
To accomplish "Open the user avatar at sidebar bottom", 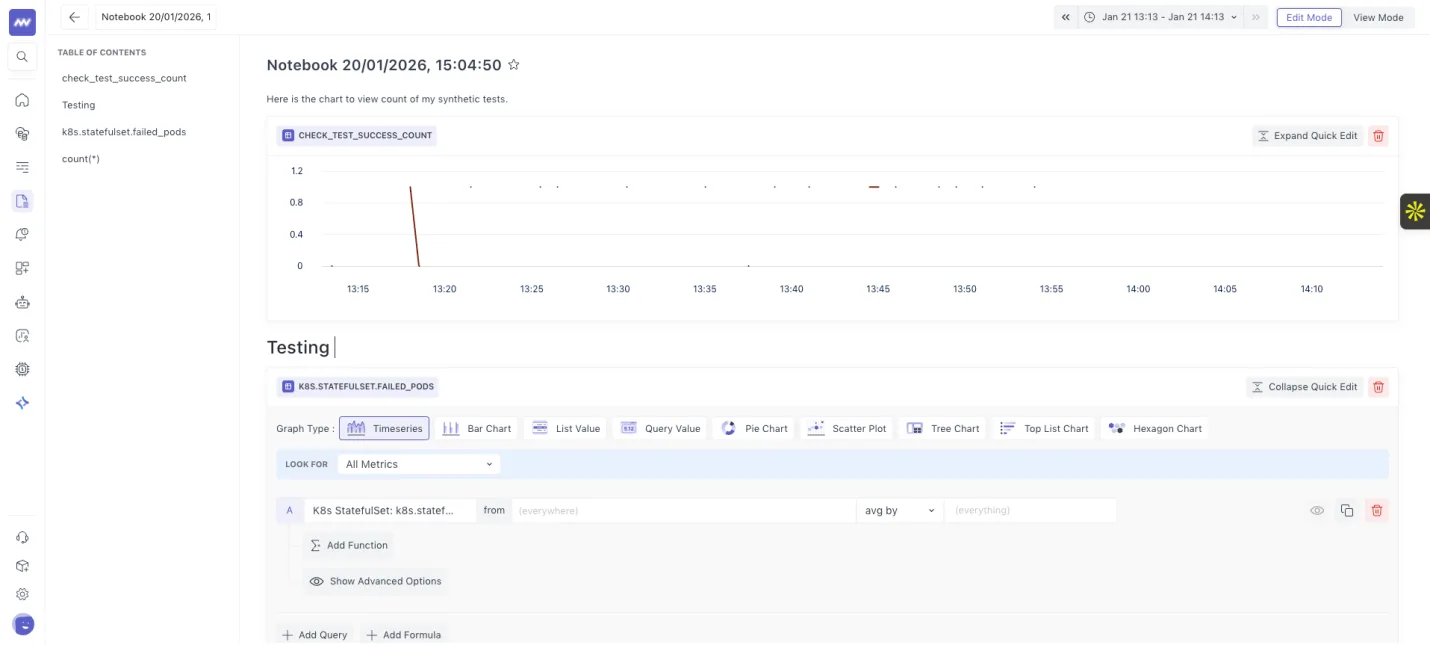I will click(23, 625).
